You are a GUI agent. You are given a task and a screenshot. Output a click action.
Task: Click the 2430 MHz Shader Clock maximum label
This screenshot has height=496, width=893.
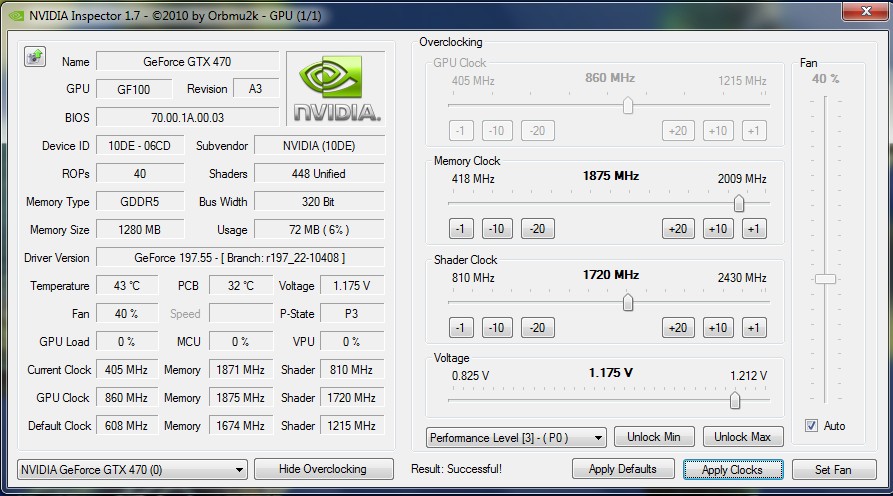(x=742, y=278)
